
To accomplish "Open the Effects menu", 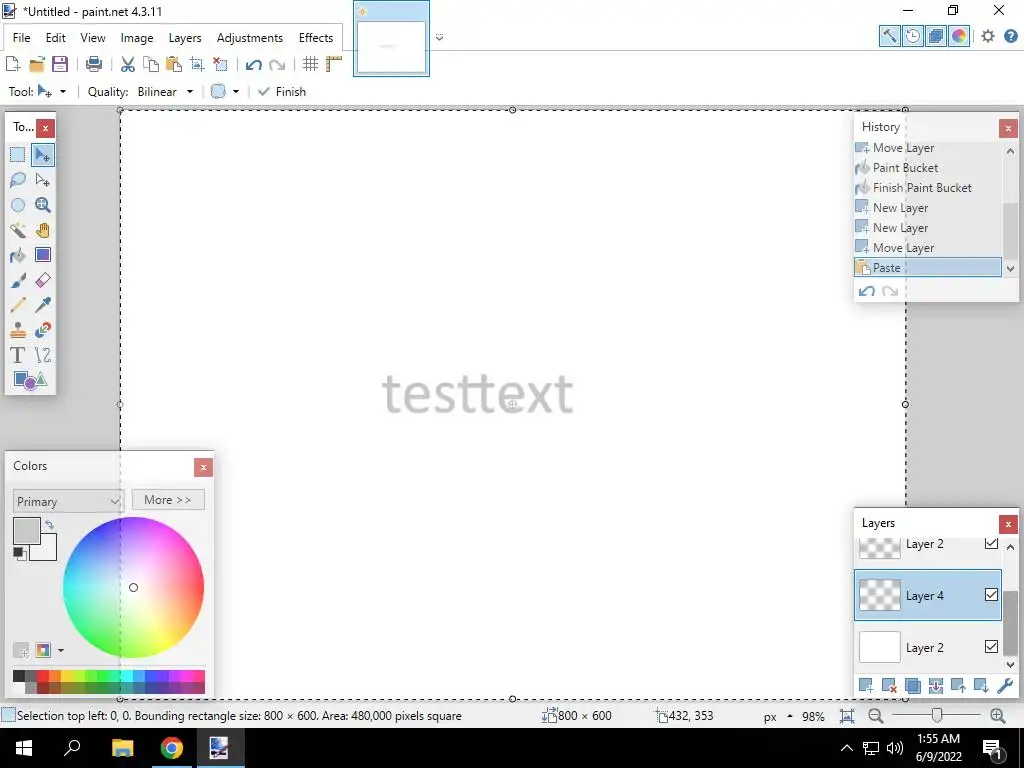I will [x=315, y=38].
